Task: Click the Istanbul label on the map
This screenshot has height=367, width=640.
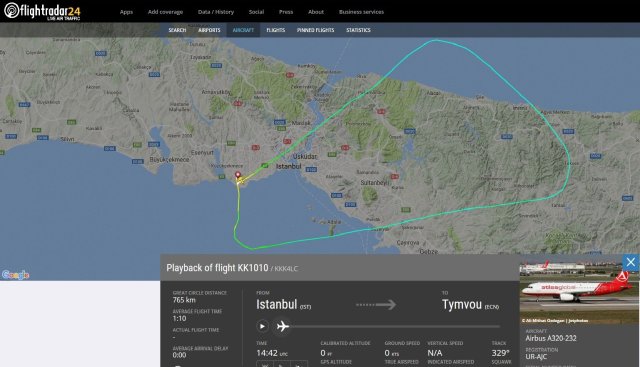Action: point(289,167)
